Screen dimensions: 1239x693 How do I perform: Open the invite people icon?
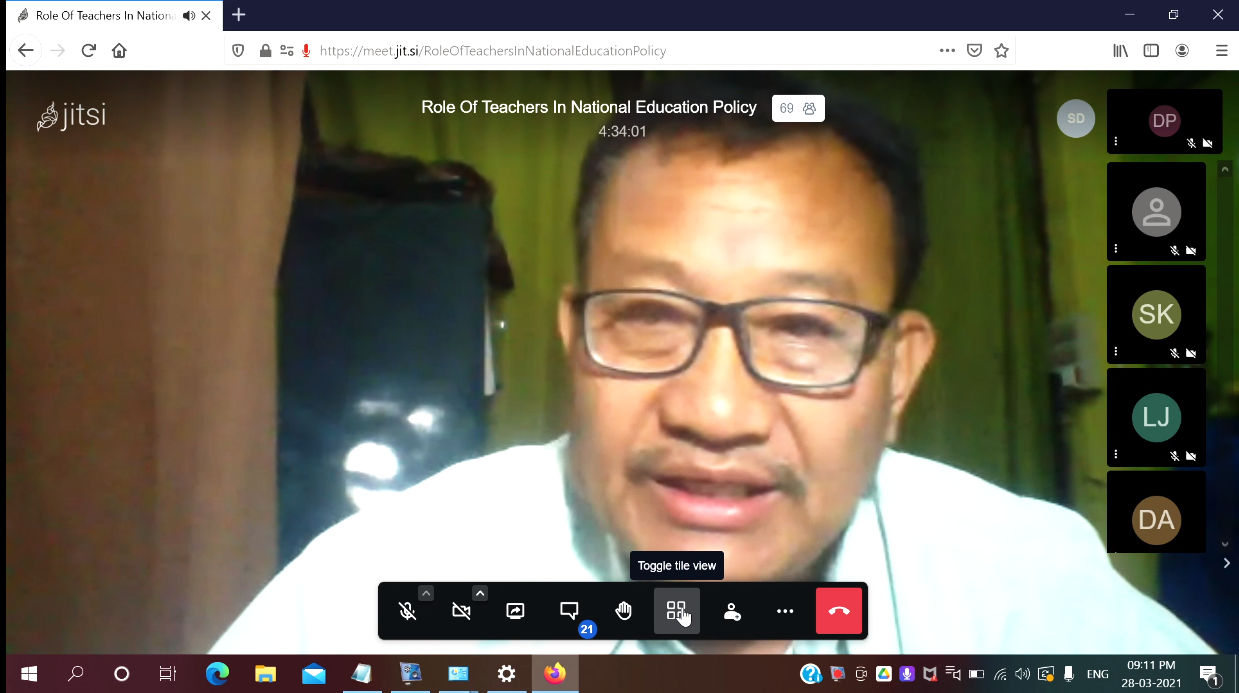(x=731, y=611)
